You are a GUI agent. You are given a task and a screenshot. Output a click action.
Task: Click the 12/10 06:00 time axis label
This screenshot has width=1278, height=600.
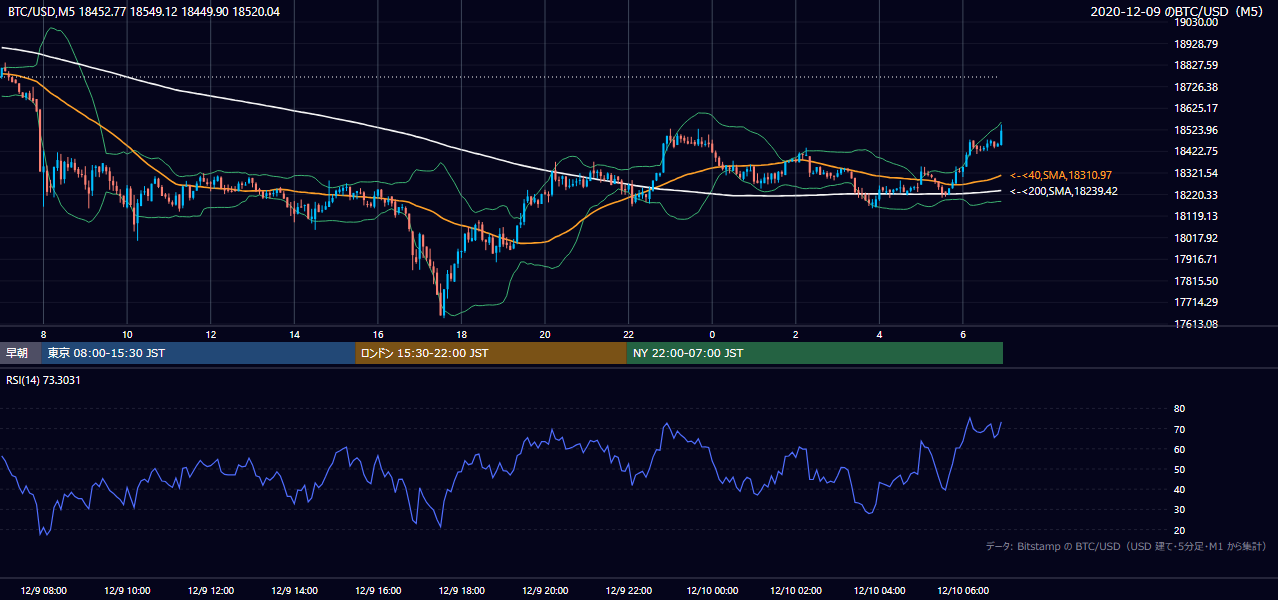[963, 591]
